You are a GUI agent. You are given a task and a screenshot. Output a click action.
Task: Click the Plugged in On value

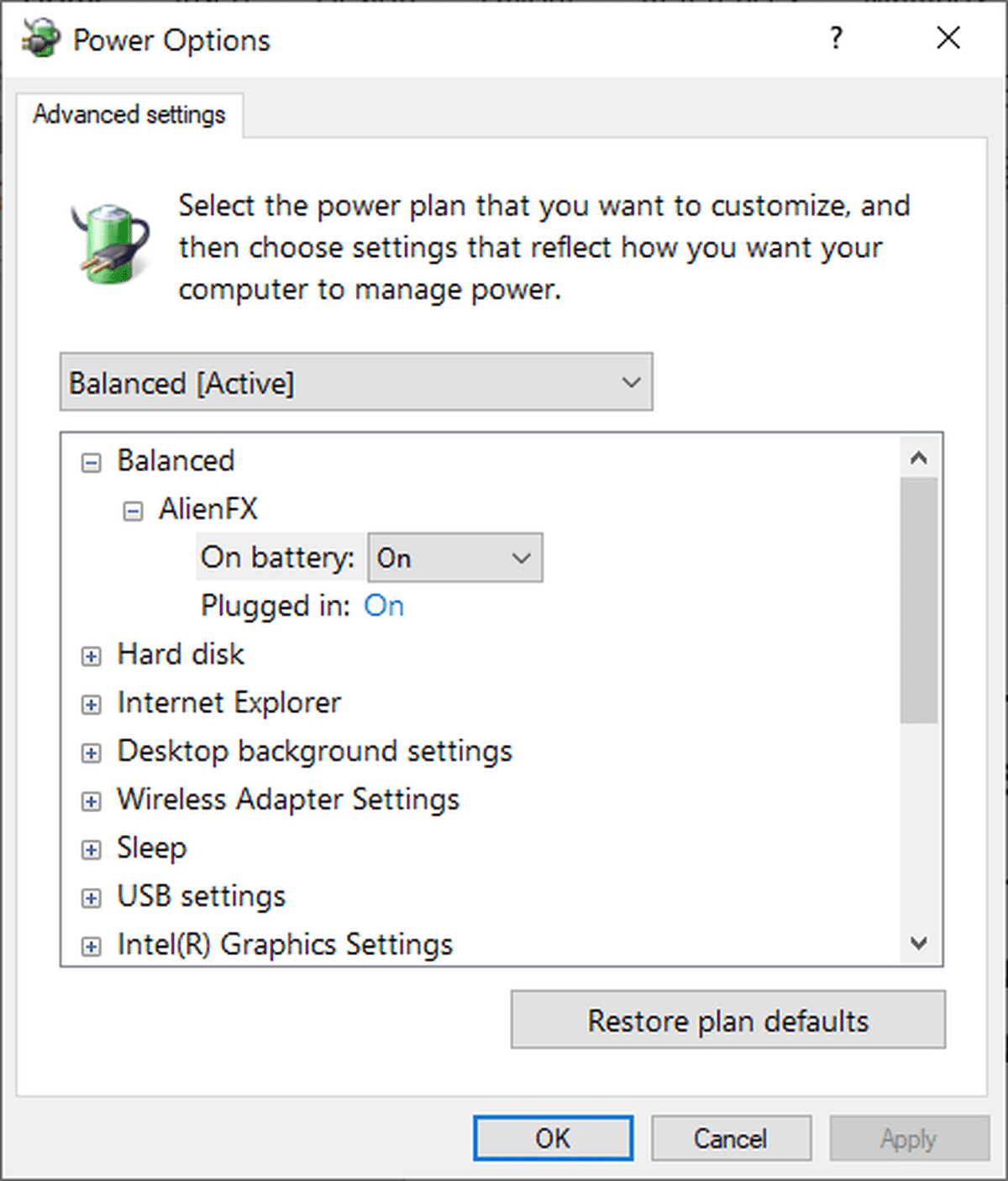384,606
